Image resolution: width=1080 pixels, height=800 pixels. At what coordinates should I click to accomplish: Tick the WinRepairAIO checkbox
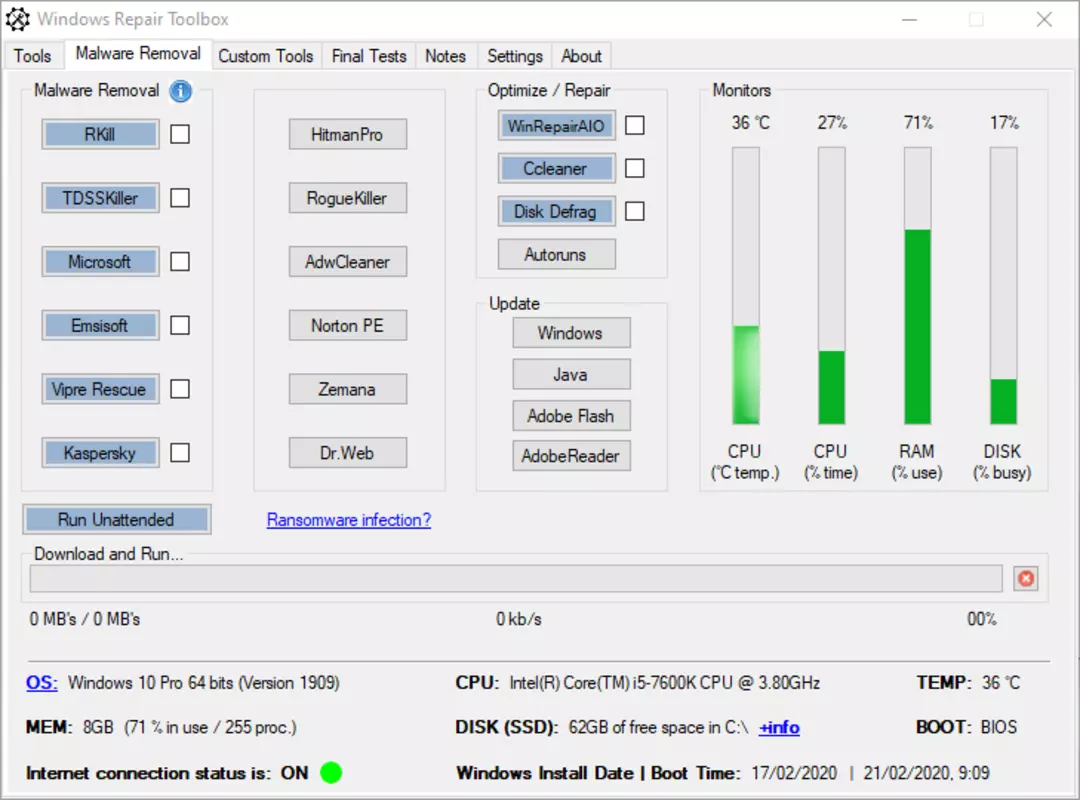coord(634,125)
